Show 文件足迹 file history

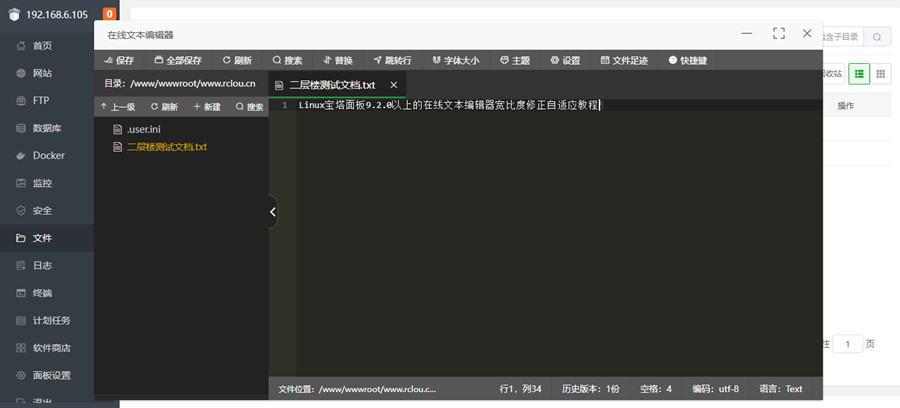(624, 60)
